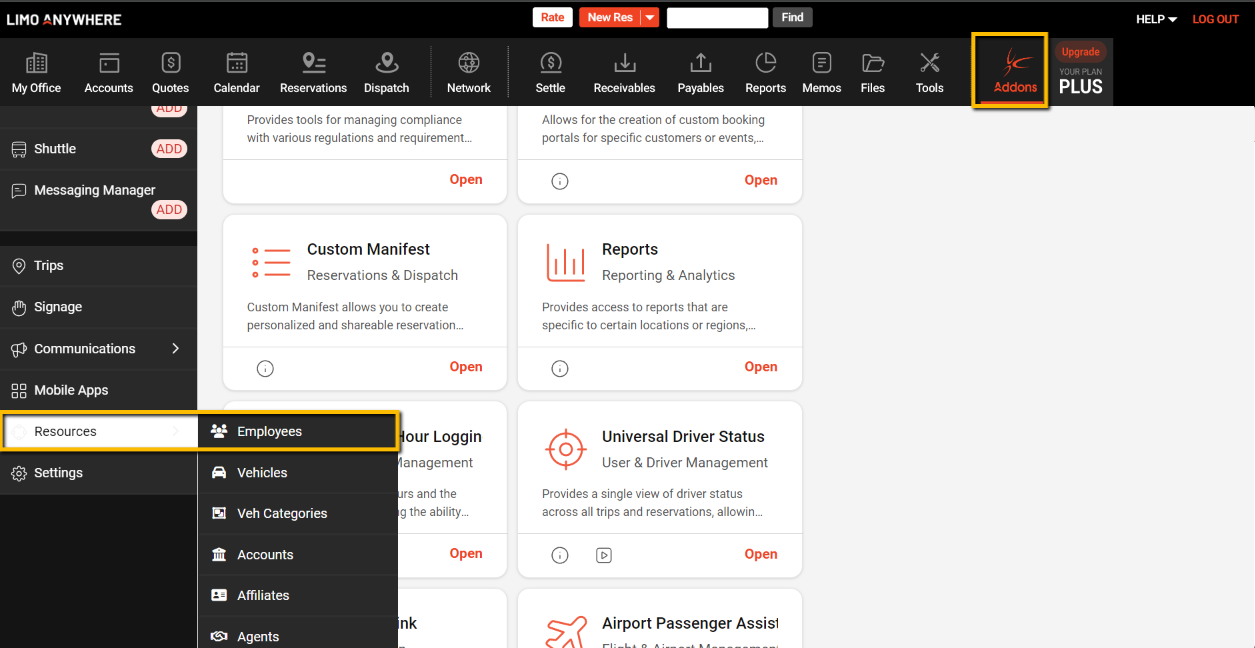Play video for Universal Driver Status
Screen dimensions: 1255x648
click(x=604, y=555)
